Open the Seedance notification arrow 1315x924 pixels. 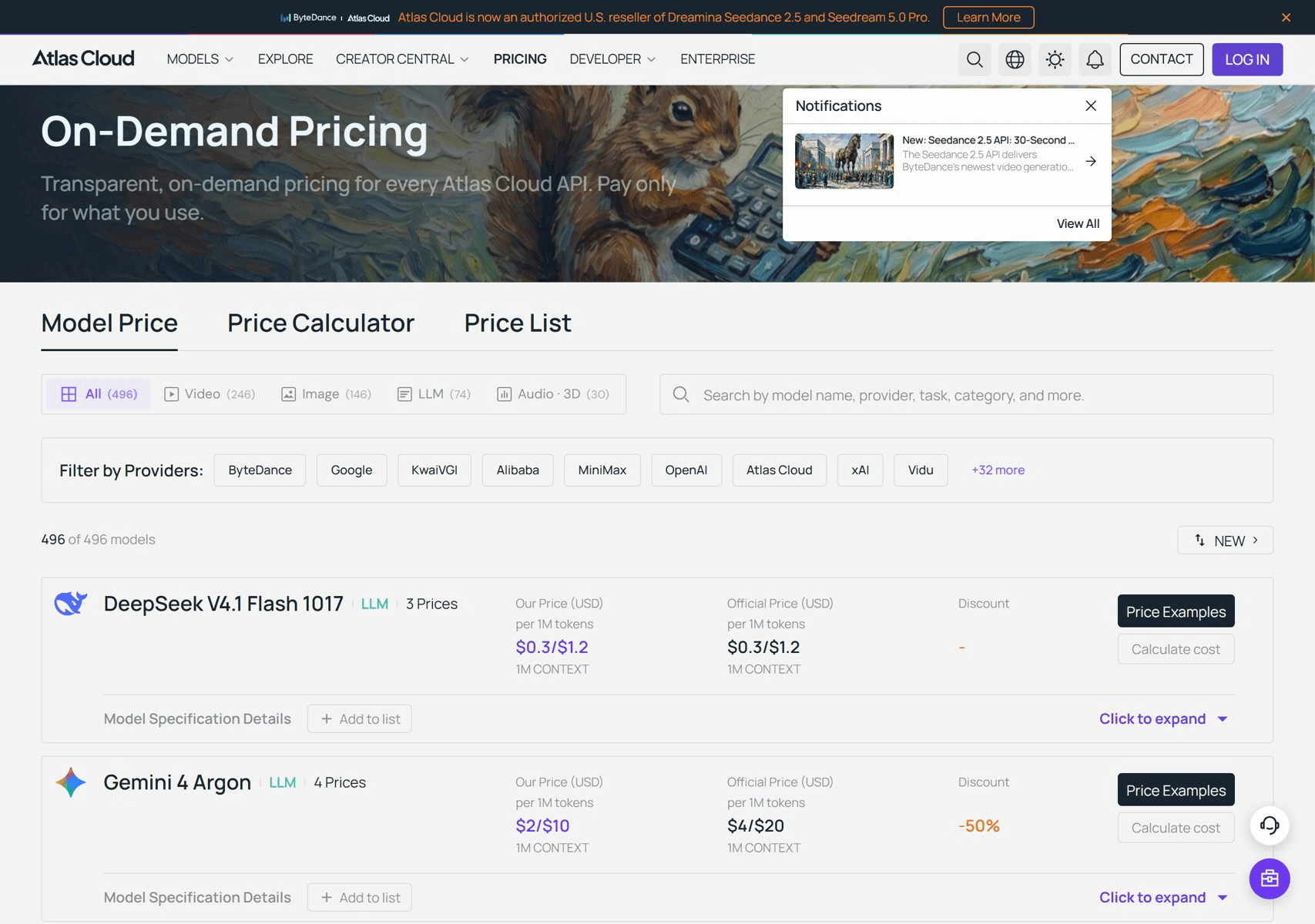[1091, 161]
